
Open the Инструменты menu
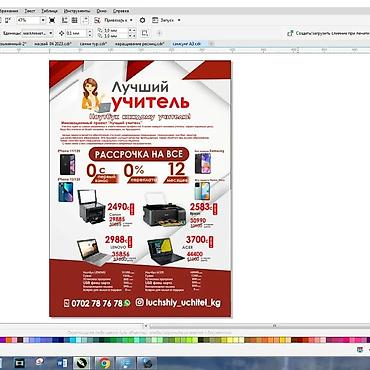click(77, 11)
